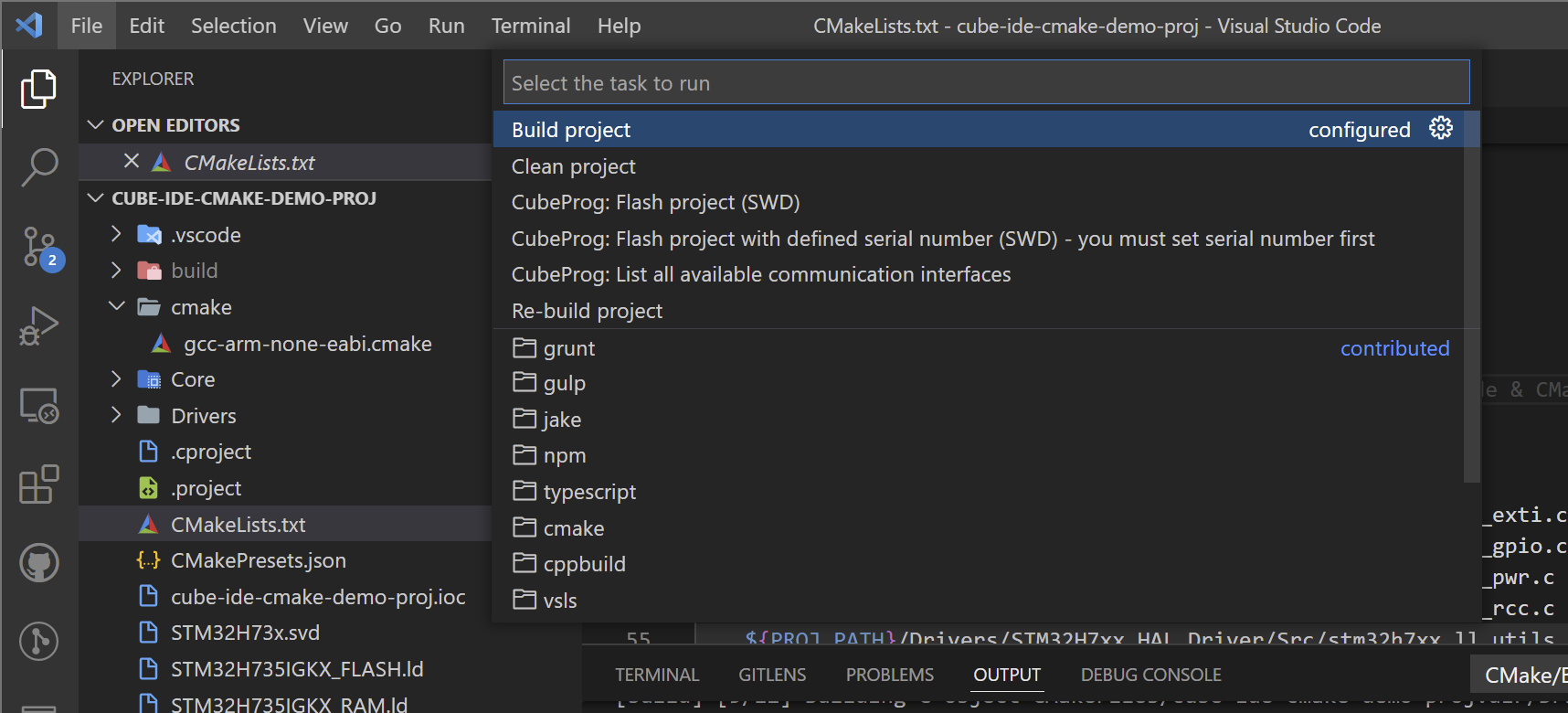The width and height of the screenshot is (1568, 713).
Task: Open the Selection menu
Action: (234, 26)
